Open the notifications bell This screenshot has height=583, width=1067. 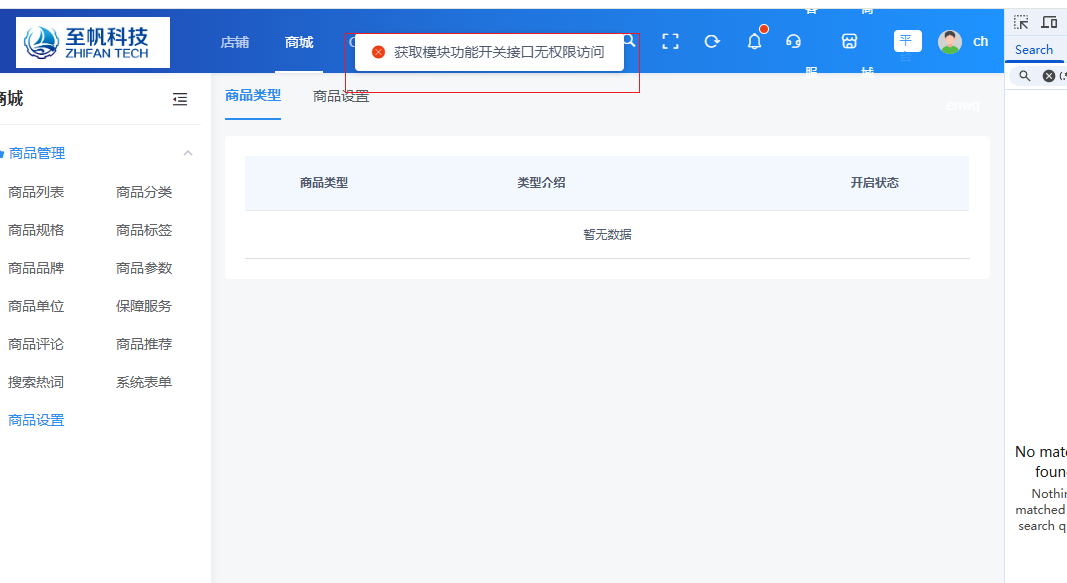click(x=755, y=41)
